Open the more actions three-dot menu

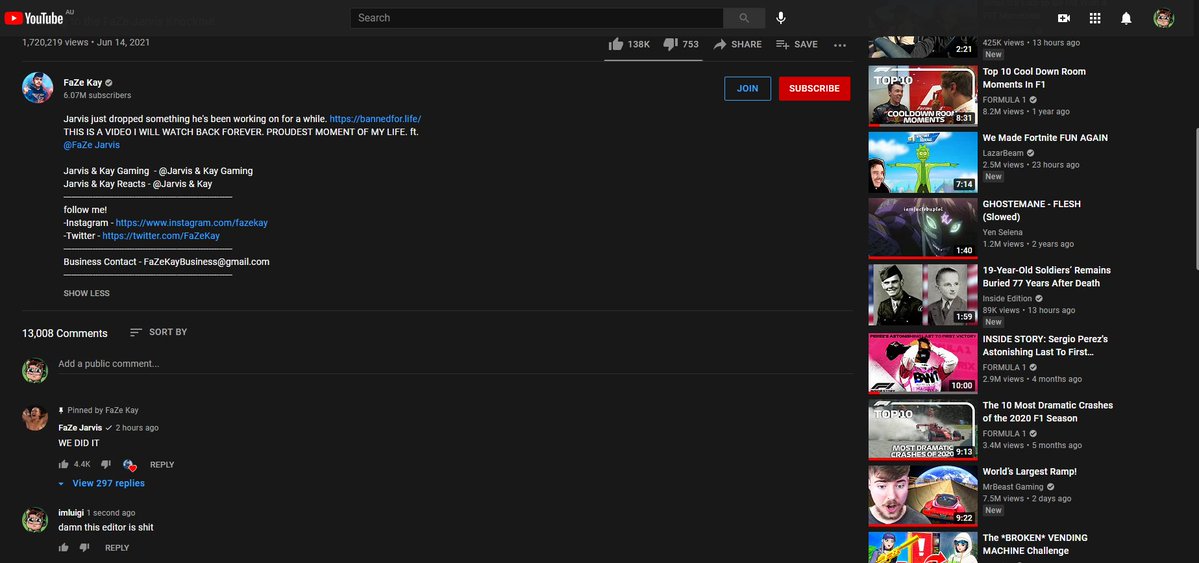click(x=840, y=45)
